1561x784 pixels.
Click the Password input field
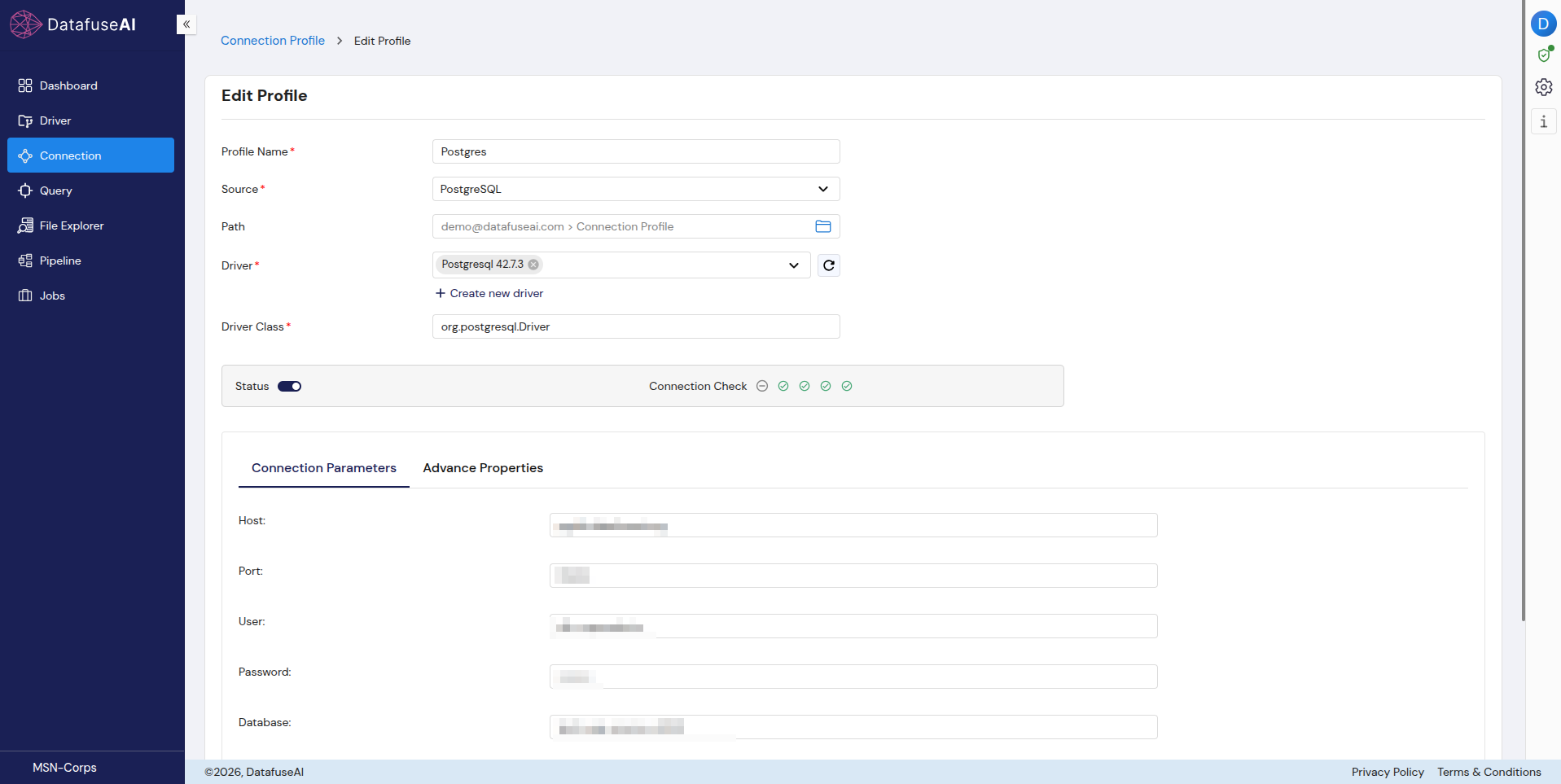click(853, 677)
